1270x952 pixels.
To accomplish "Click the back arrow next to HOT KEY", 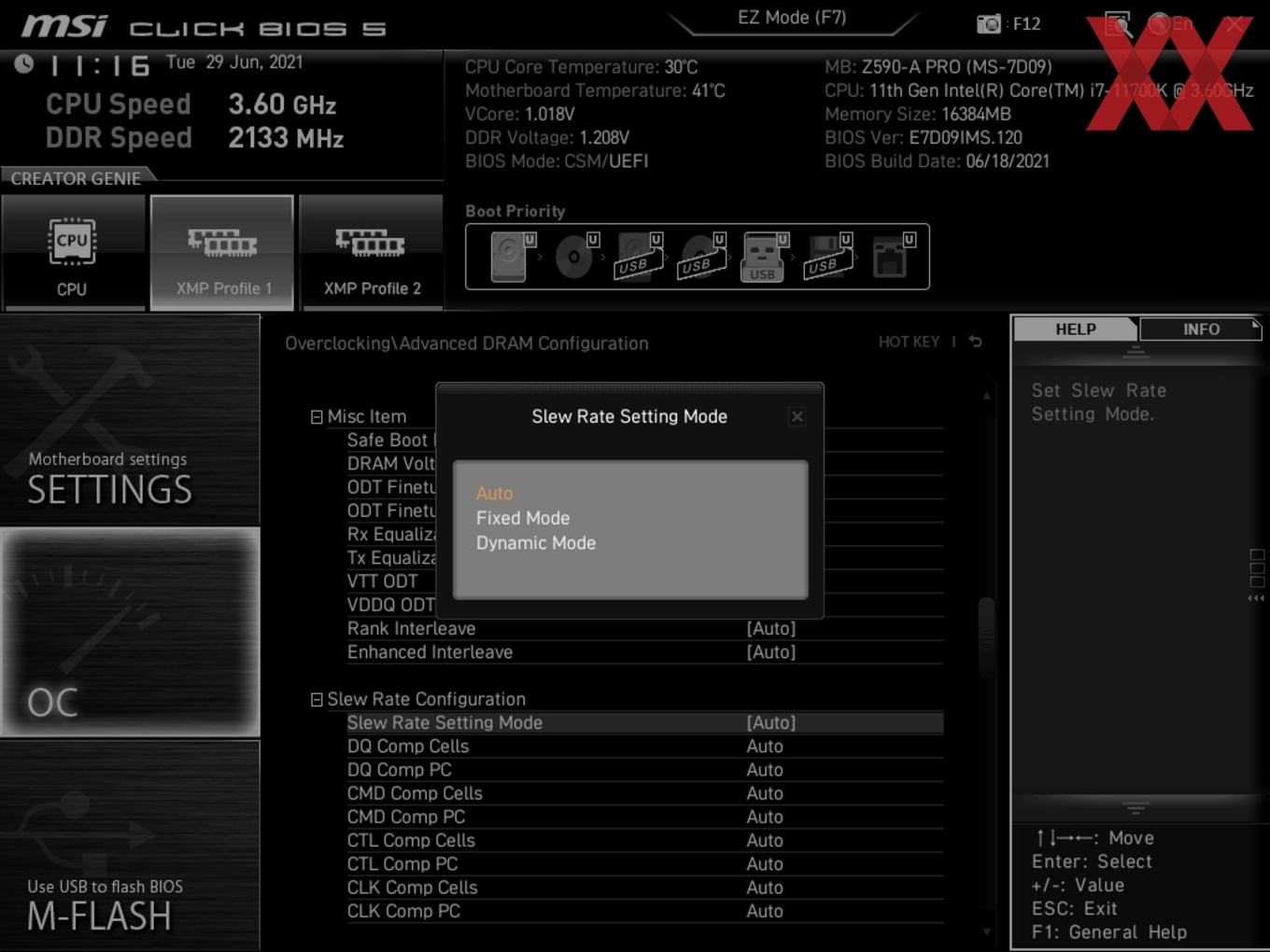I will click(975, 342).
